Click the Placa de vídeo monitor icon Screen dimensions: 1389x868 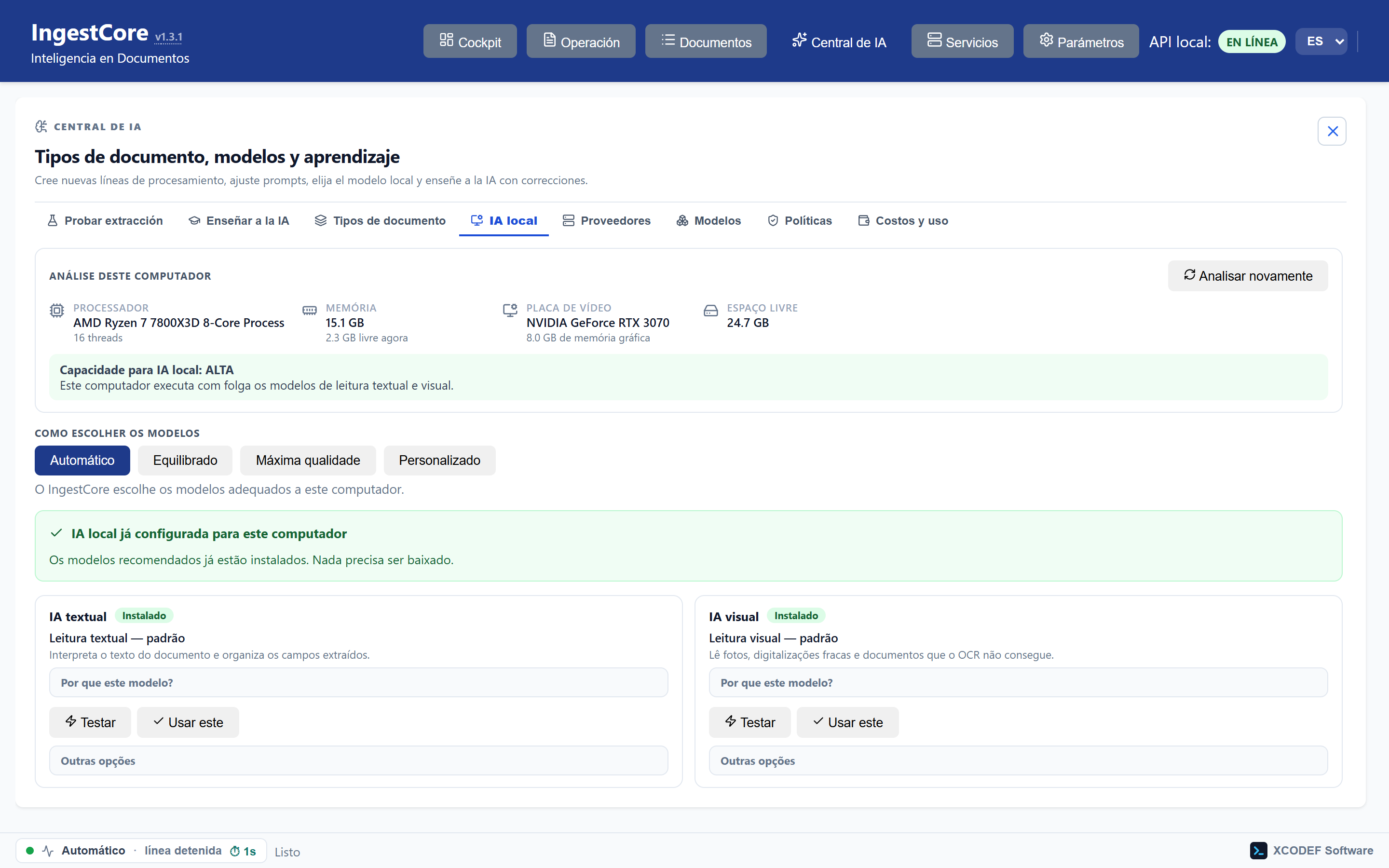(510, 311)
